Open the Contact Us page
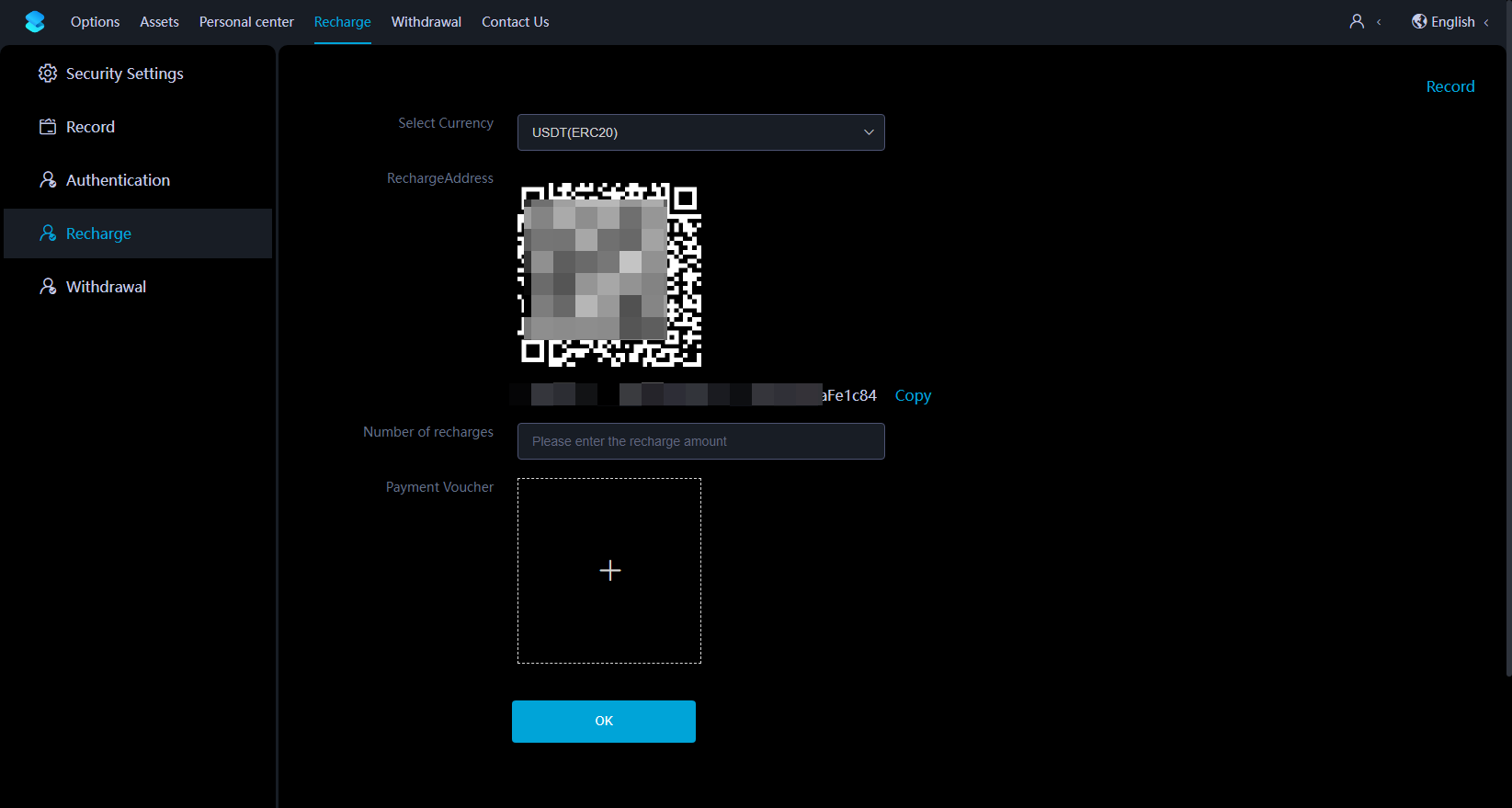Screen dimensions: 1512x808 (516, 22)
